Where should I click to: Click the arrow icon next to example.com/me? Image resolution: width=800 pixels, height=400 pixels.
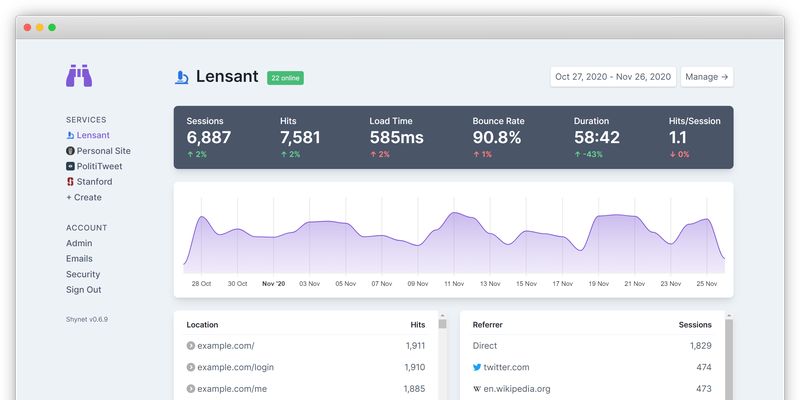[191, 389]
